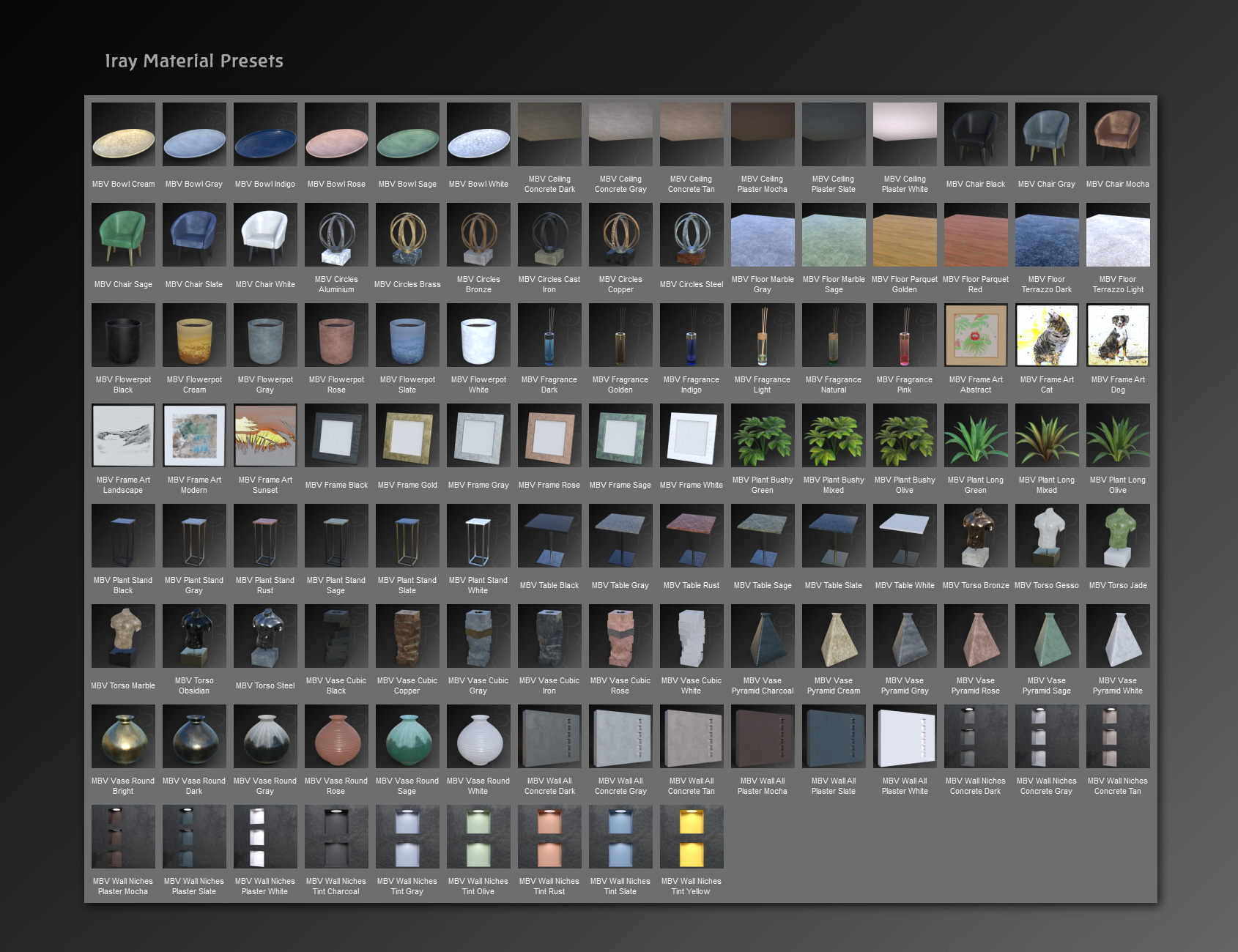Apply the MBV Bowl Indigo material preset
1238x952 pixels.
(x=265, y=133)
